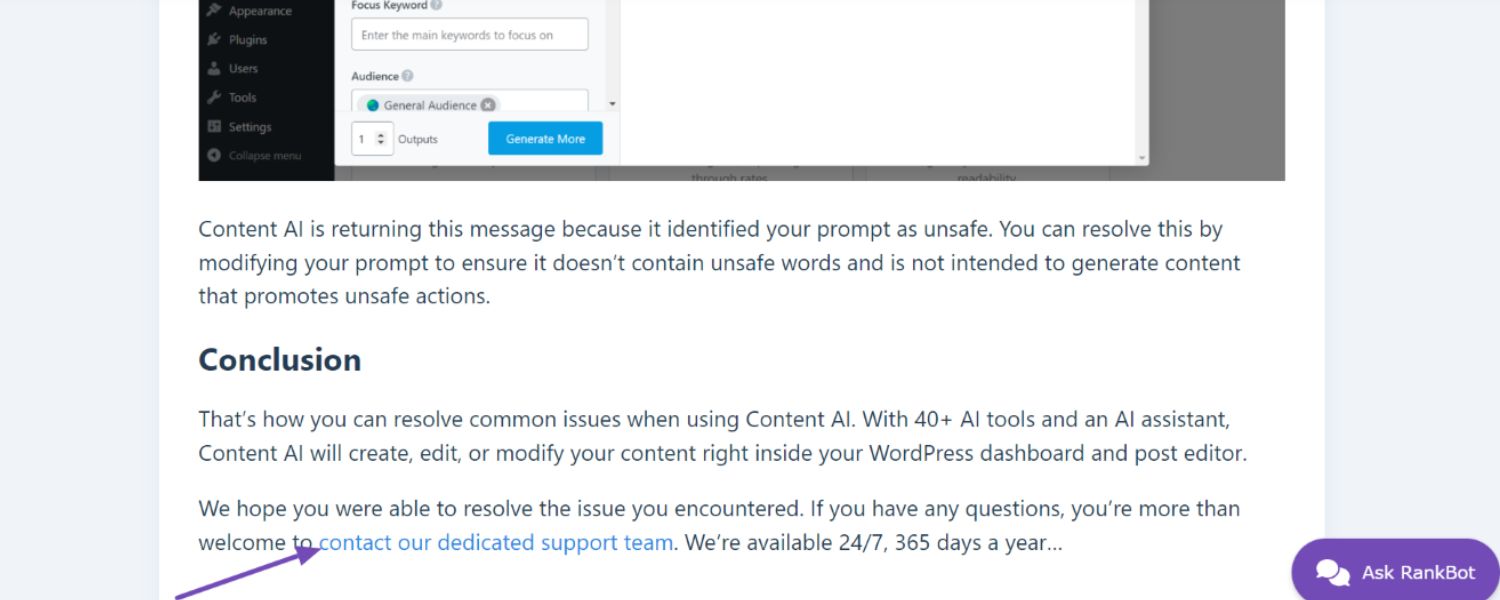Screen dimensions: 1500x600
Task: Click the Tools wrench icon
Action: coord(214,98)
